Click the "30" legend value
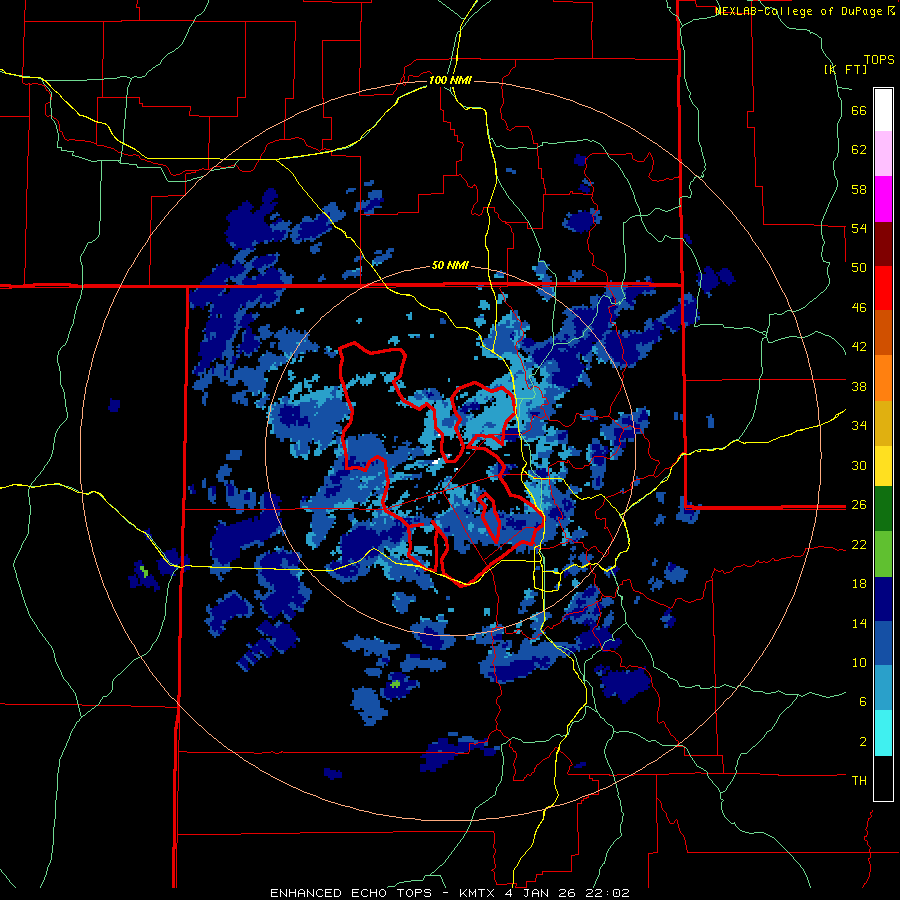Viewport: 900px width, 900px height. 859,465
